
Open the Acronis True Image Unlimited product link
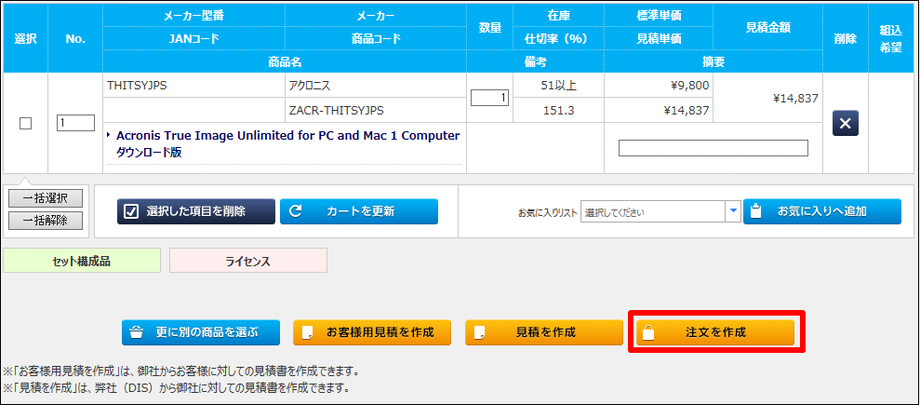(287, 135)
